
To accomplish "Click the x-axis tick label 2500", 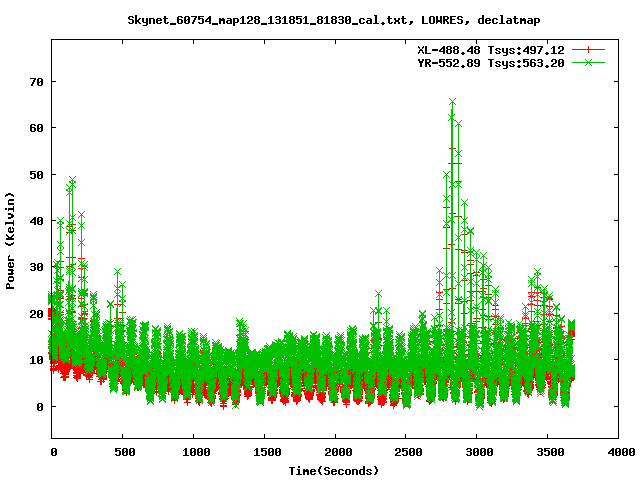I will point(408,452).
